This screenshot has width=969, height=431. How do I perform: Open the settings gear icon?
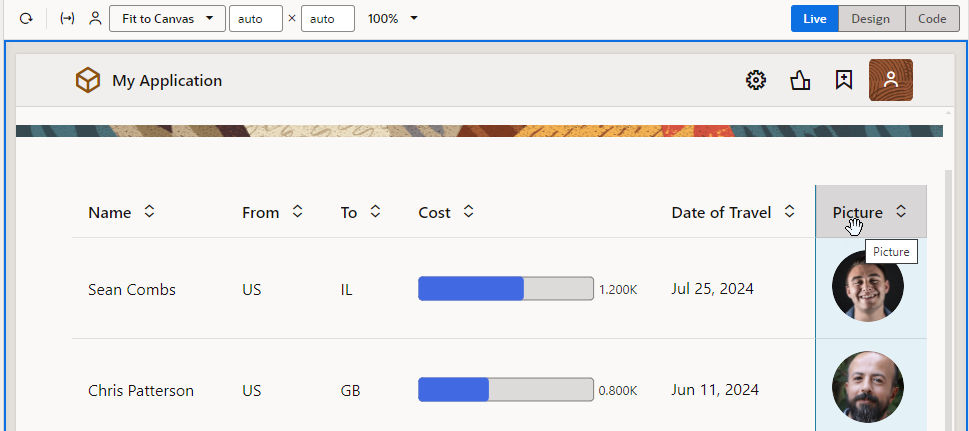(x=756, y=81)
